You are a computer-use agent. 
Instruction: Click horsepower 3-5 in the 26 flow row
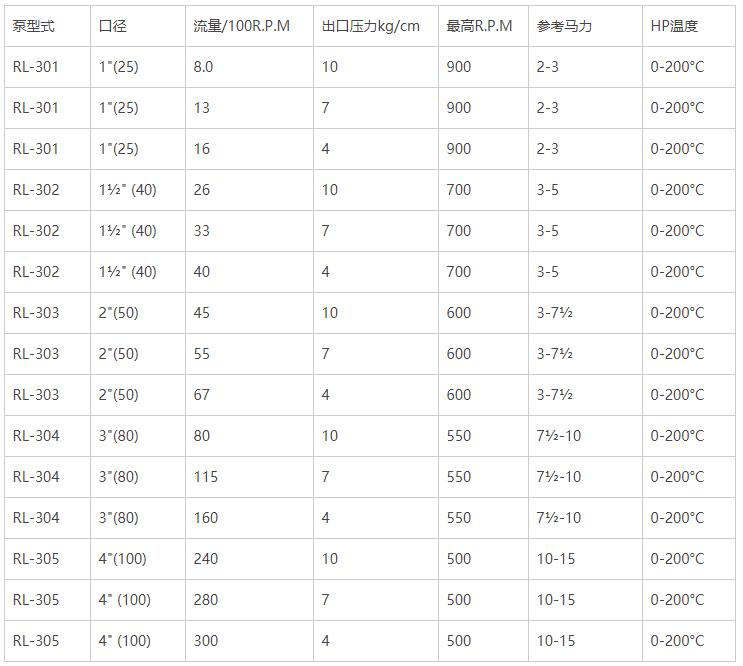pos(547,190)
